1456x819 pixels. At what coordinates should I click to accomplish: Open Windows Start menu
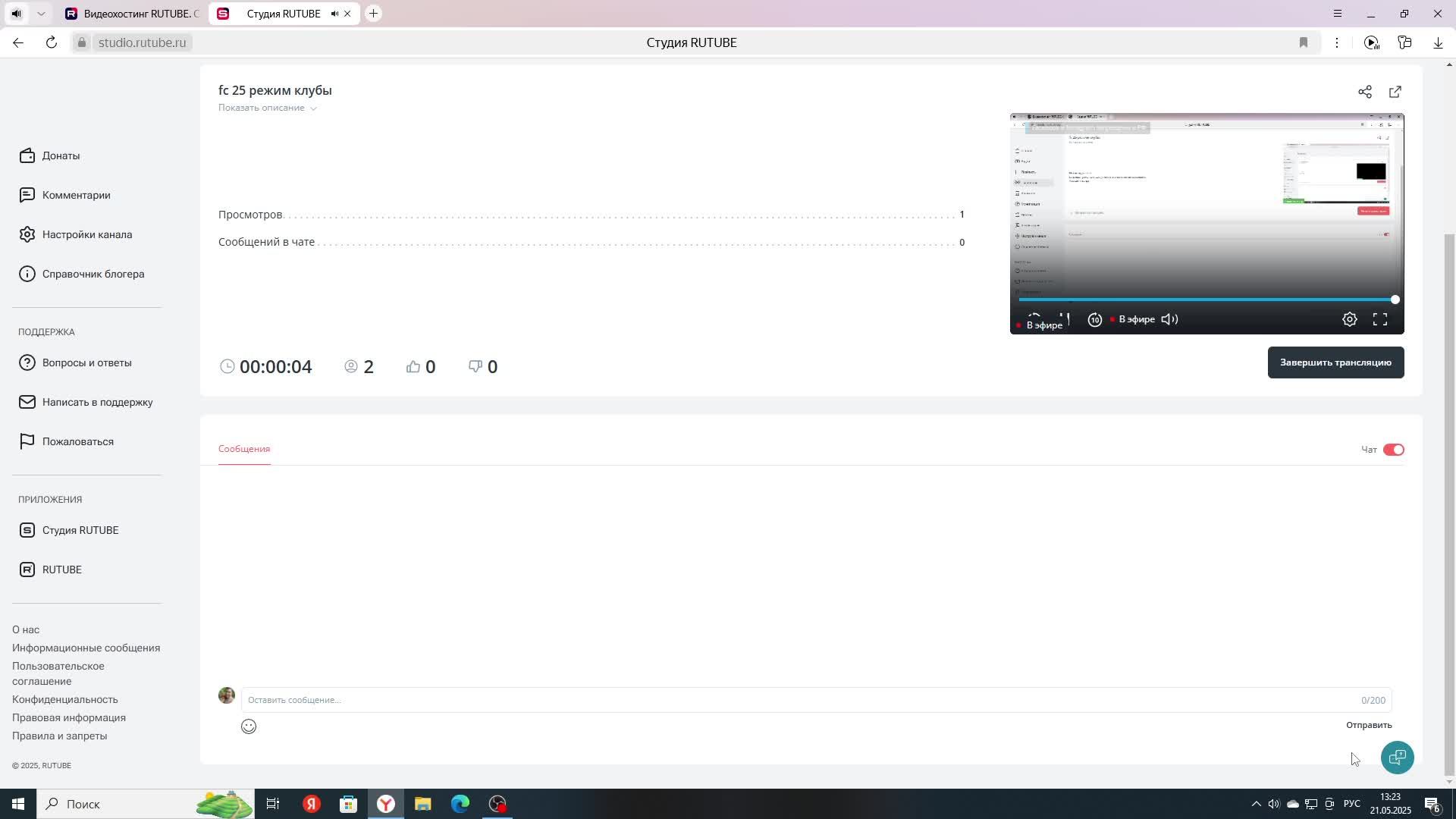point(18,804)
